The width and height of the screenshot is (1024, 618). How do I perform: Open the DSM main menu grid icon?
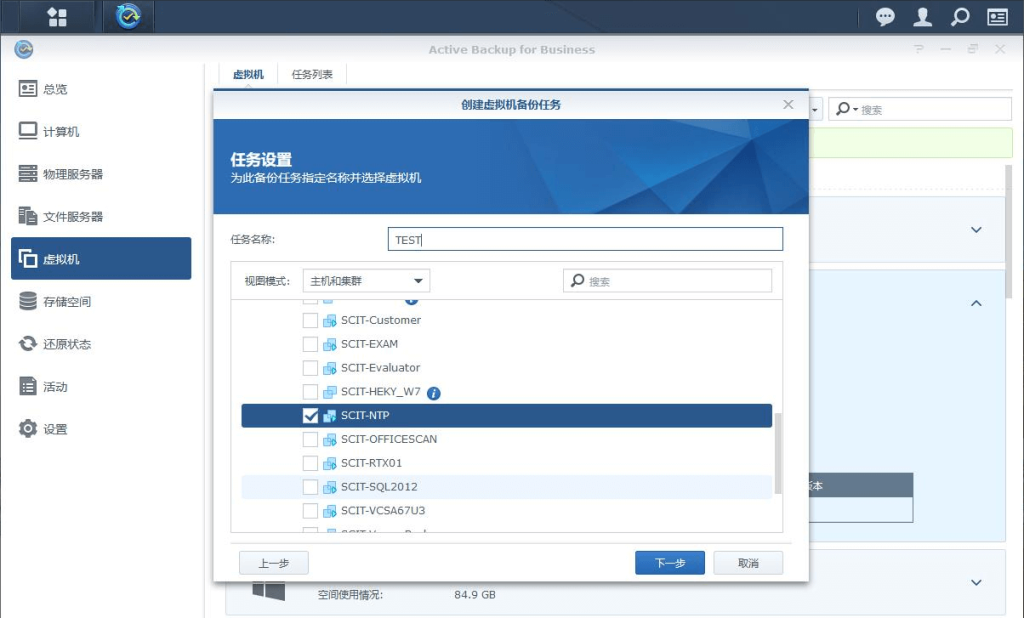tap(57, 17)
